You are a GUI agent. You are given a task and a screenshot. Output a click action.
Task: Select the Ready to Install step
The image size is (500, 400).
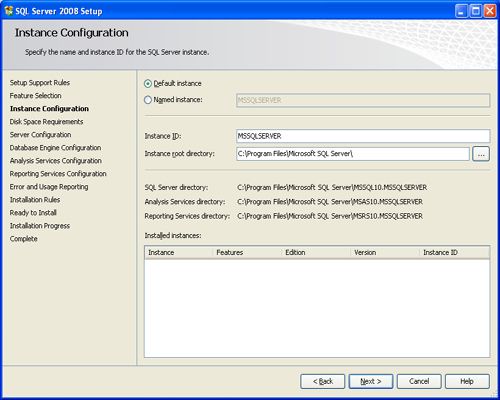[33, 213]
